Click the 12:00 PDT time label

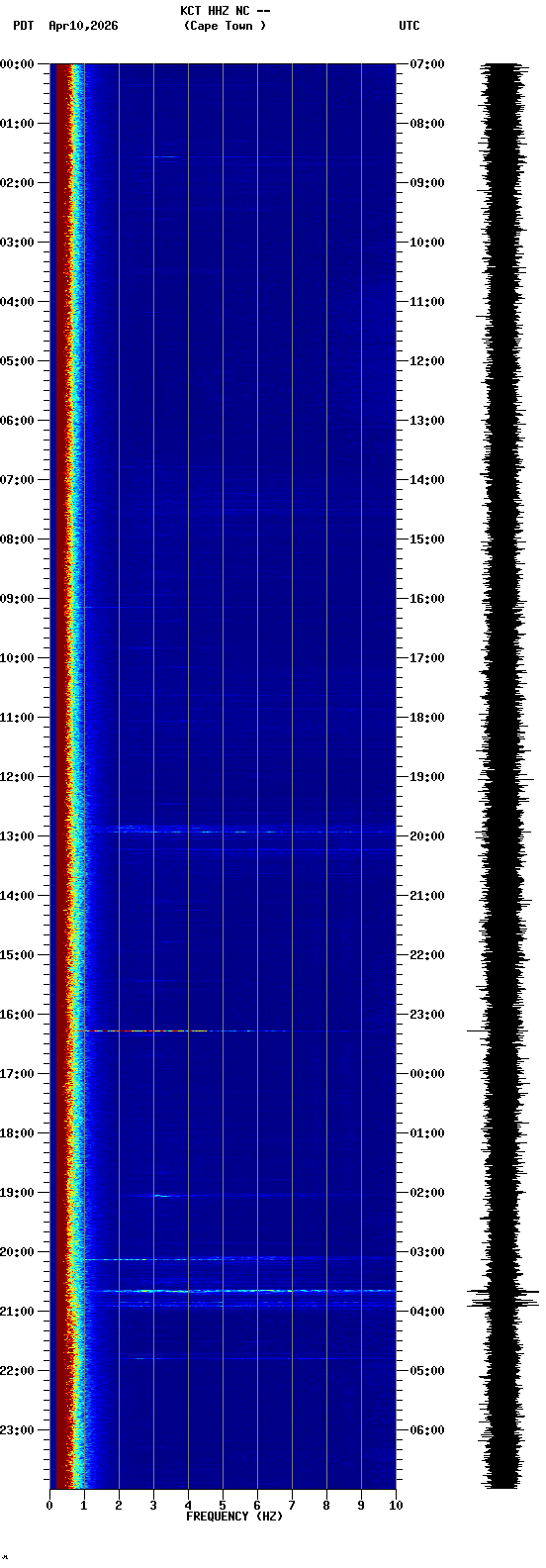tap(18, 777)
